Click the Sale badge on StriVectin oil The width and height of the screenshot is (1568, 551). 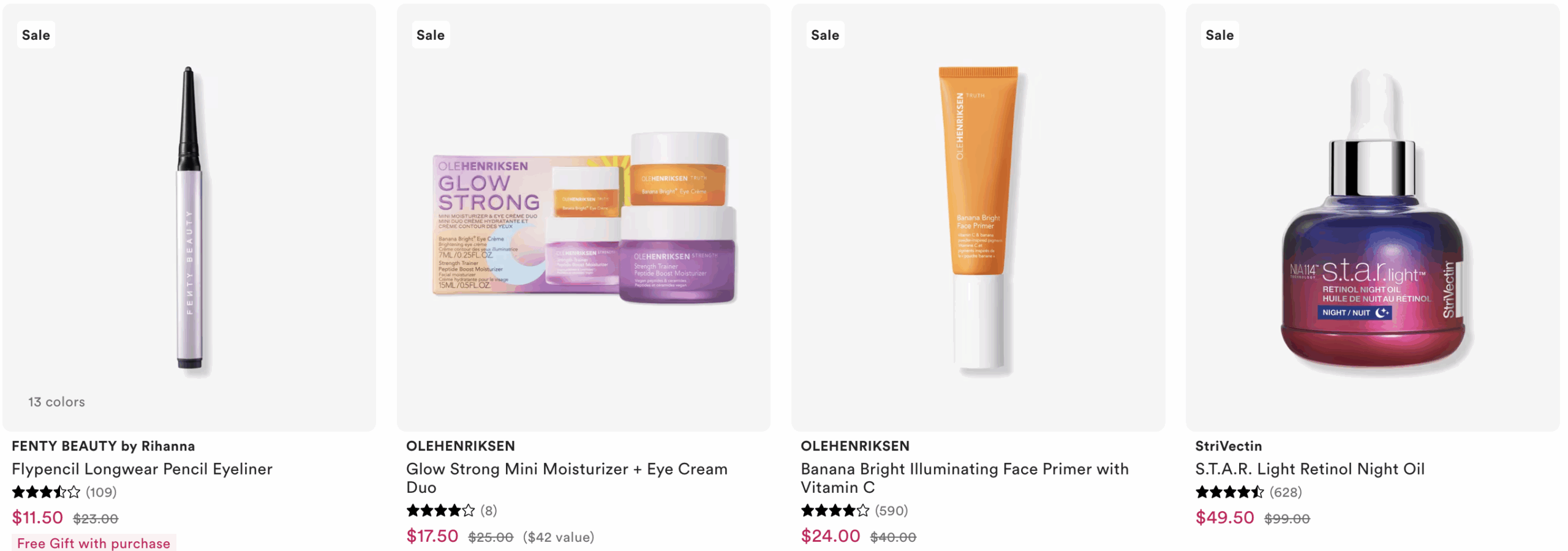[1219, 35]
